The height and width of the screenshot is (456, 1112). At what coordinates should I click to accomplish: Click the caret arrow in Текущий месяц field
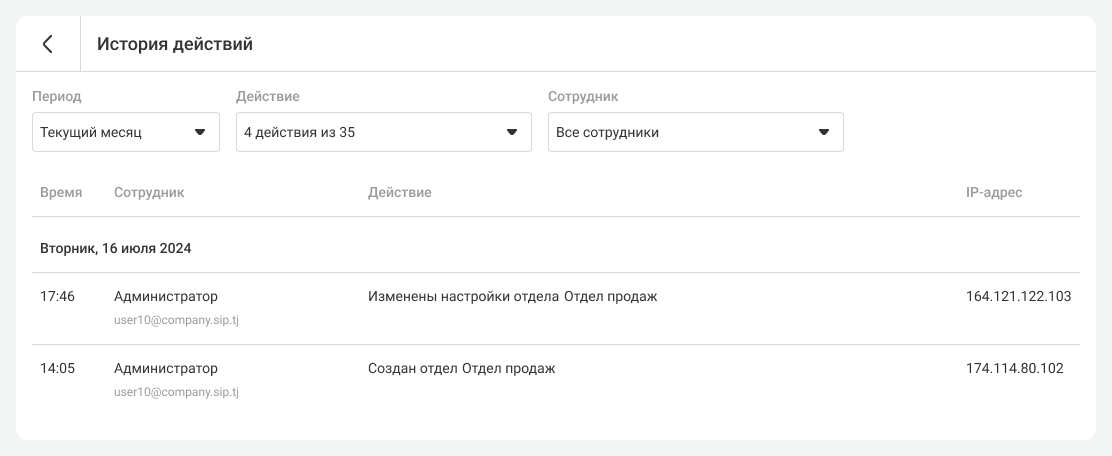coord(199,132)
